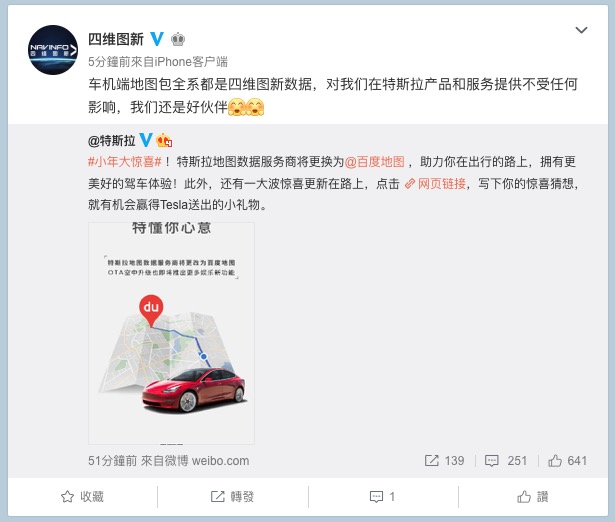Screen dimensions: 615x522
Task: Open the @百度地图 mention link
Action: 375,162
